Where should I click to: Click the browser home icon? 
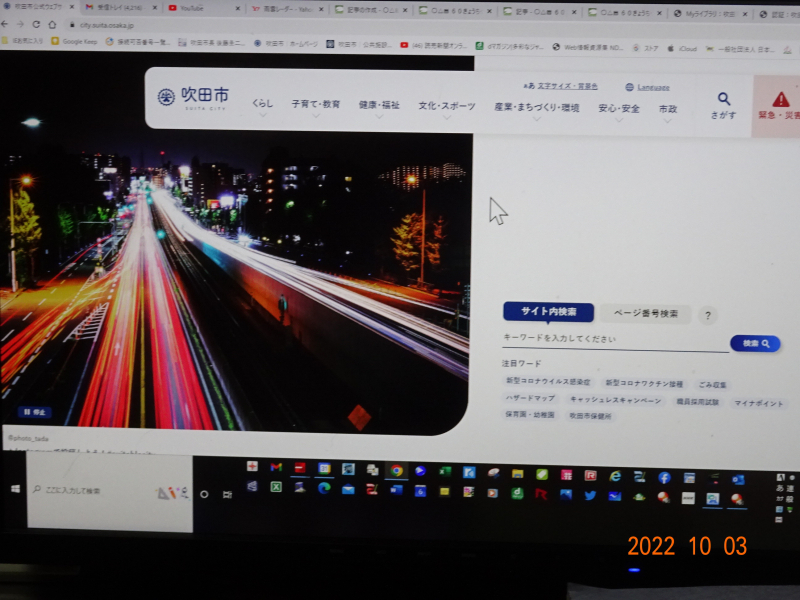[52, 24]
